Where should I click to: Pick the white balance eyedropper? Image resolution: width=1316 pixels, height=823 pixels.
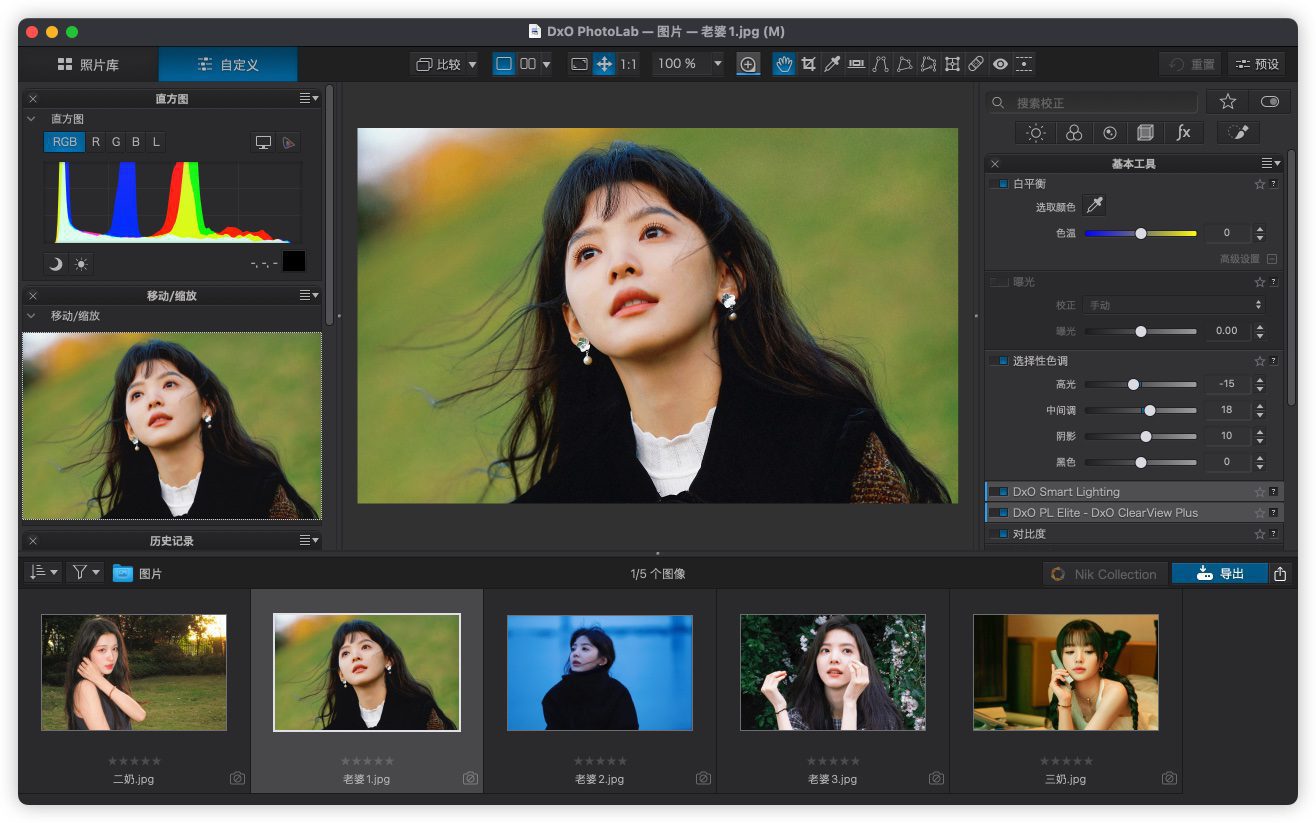pos(1095,206)
